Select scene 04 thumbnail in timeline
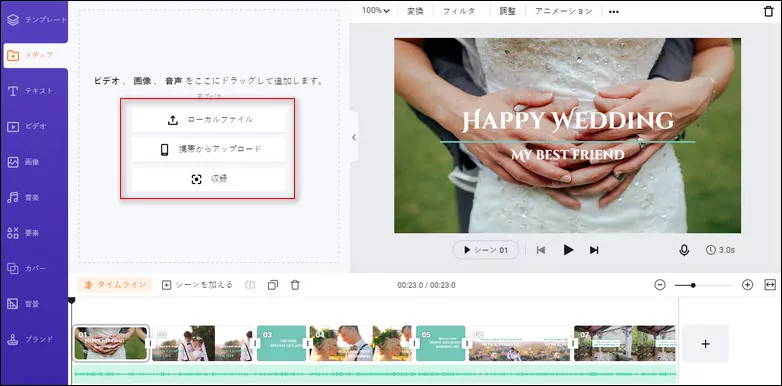Viewport: 782px width, 386px height. (x=361, y=343)
